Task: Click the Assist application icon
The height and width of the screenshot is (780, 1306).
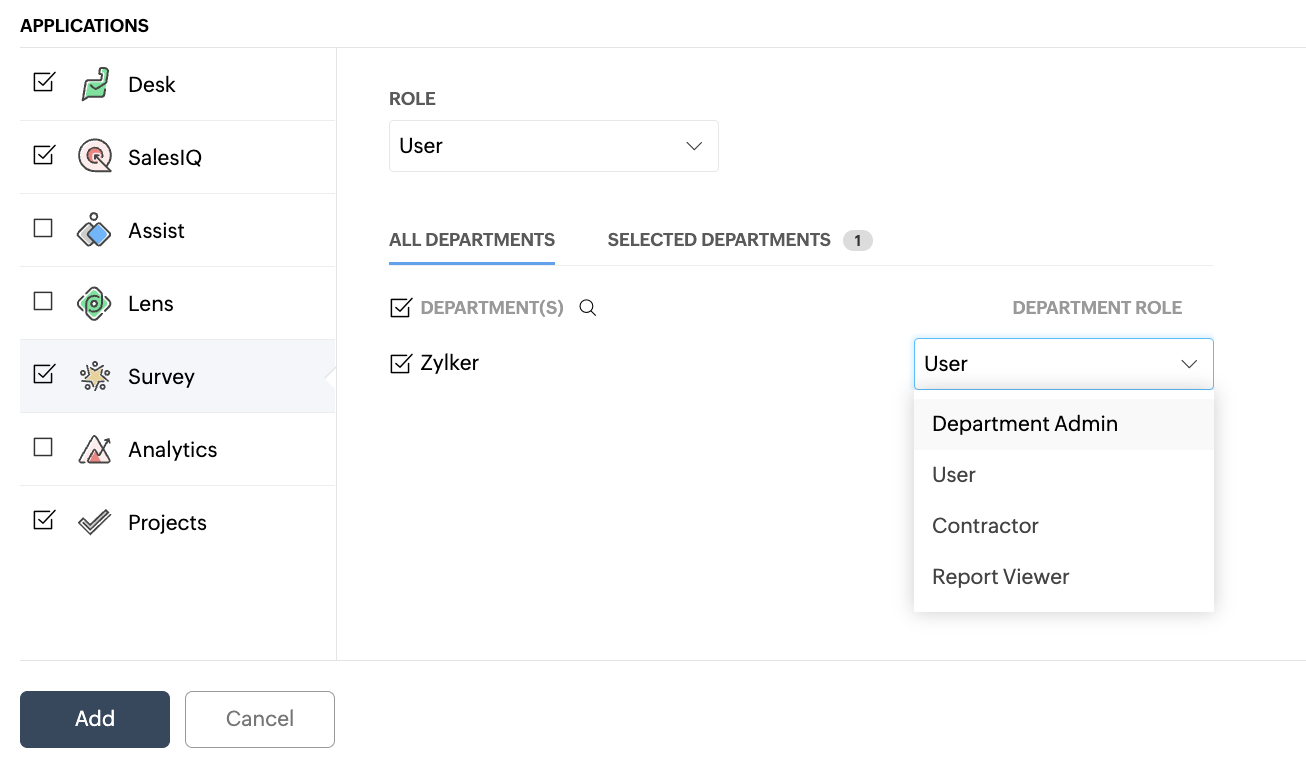Action: coord(95,230)
